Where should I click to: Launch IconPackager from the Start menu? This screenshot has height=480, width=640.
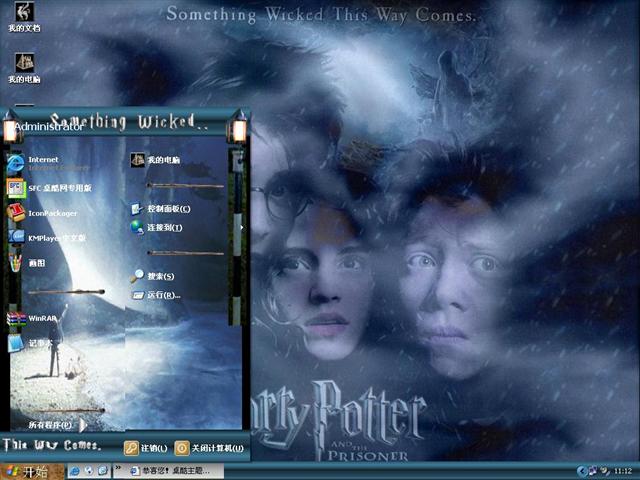[x=42, y=213]
